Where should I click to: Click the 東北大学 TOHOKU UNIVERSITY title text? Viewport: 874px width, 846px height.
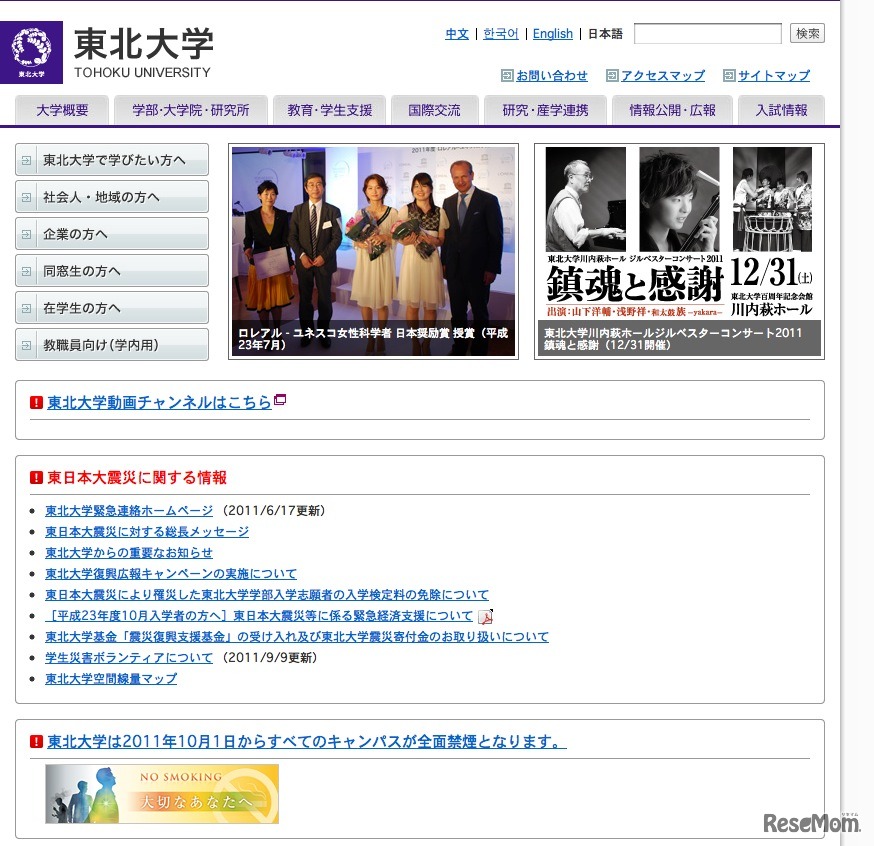point(143,53)
